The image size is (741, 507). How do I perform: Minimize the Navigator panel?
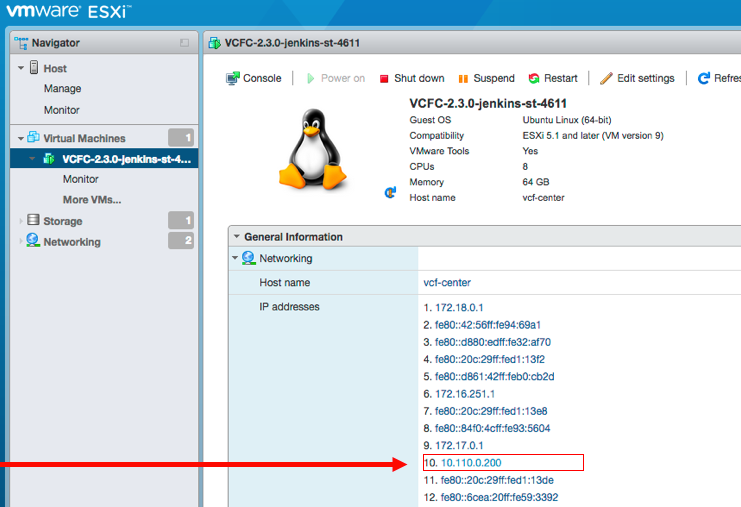click(184, 43)
